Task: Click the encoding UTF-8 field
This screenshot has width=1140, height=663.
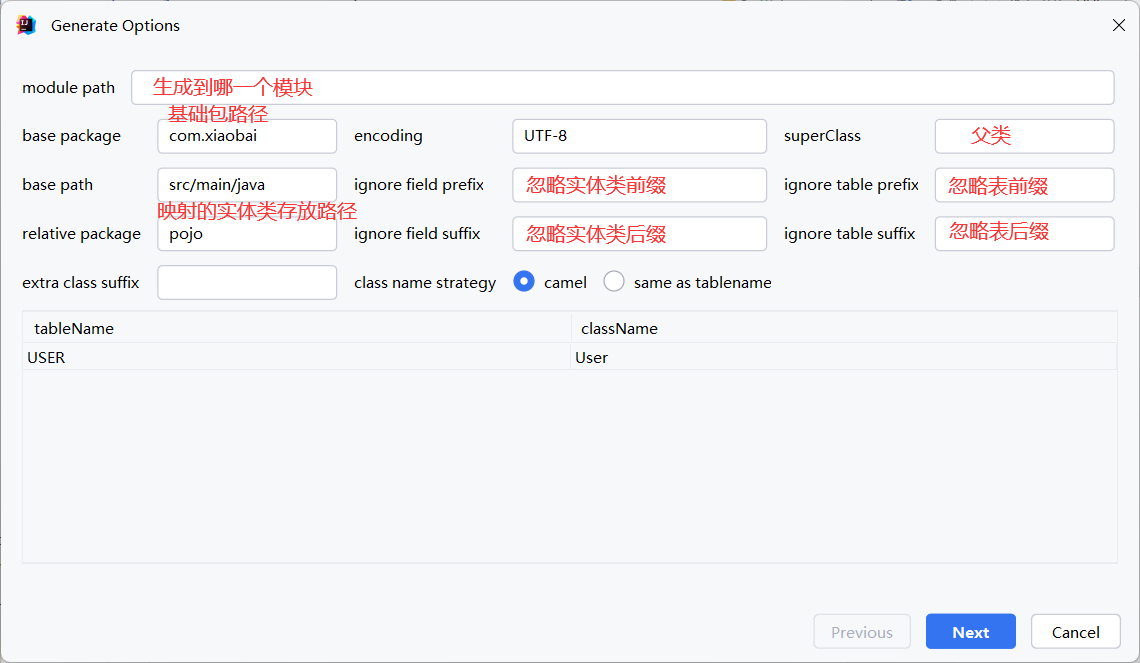Action: [x=639, y=136]
